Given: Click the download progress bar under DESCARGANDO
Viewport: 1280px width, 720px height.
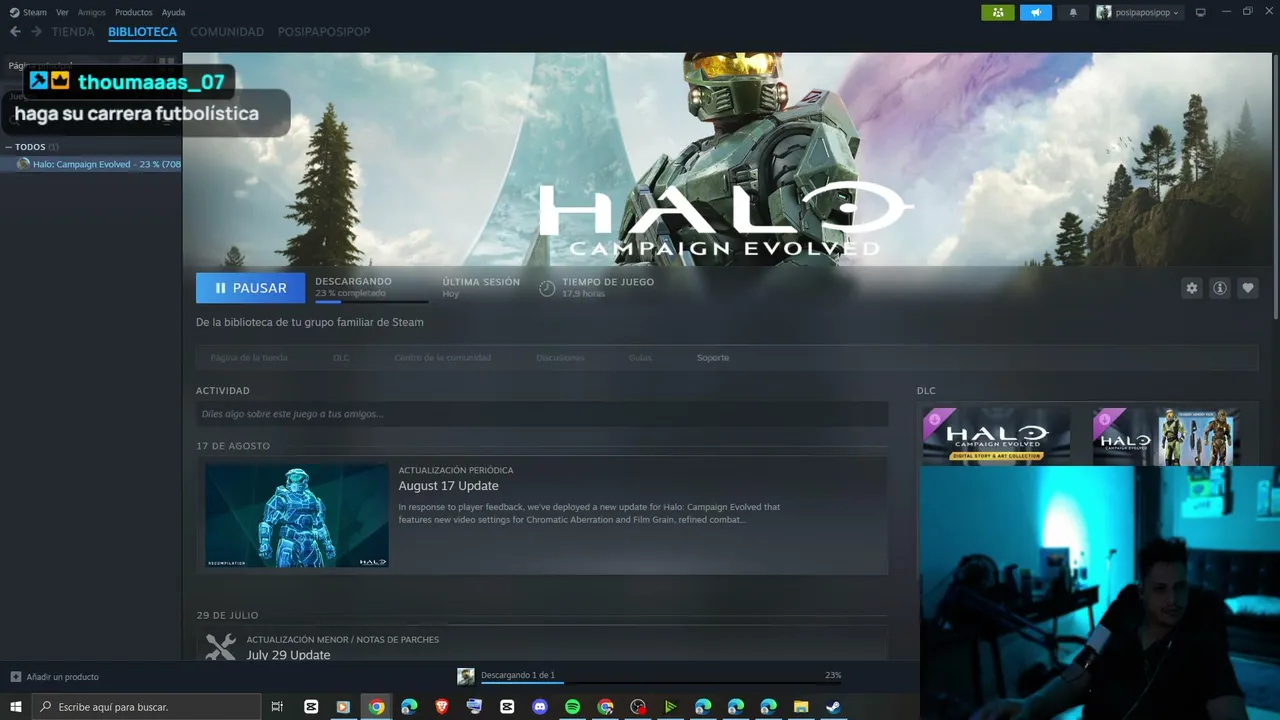Looking at the screenshot, I should coord(371,301).
